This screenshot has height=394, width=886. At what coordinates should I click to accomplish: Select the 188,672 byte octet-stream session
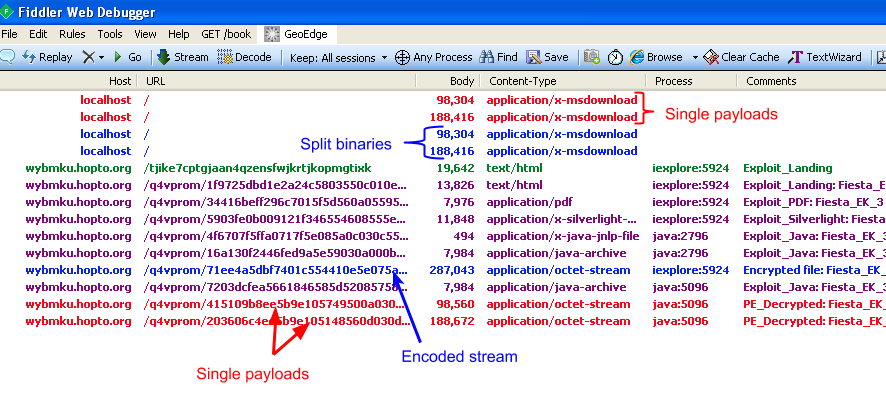click(443, 321)
